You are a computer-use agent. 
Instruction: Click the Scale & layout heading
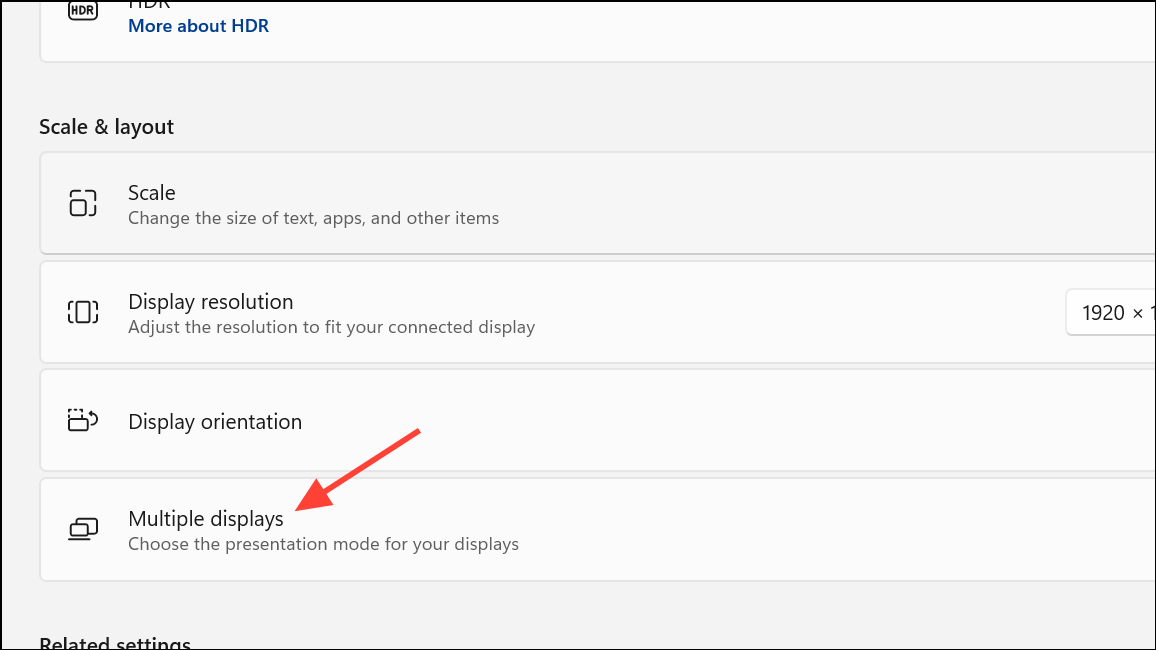[106, 127]
